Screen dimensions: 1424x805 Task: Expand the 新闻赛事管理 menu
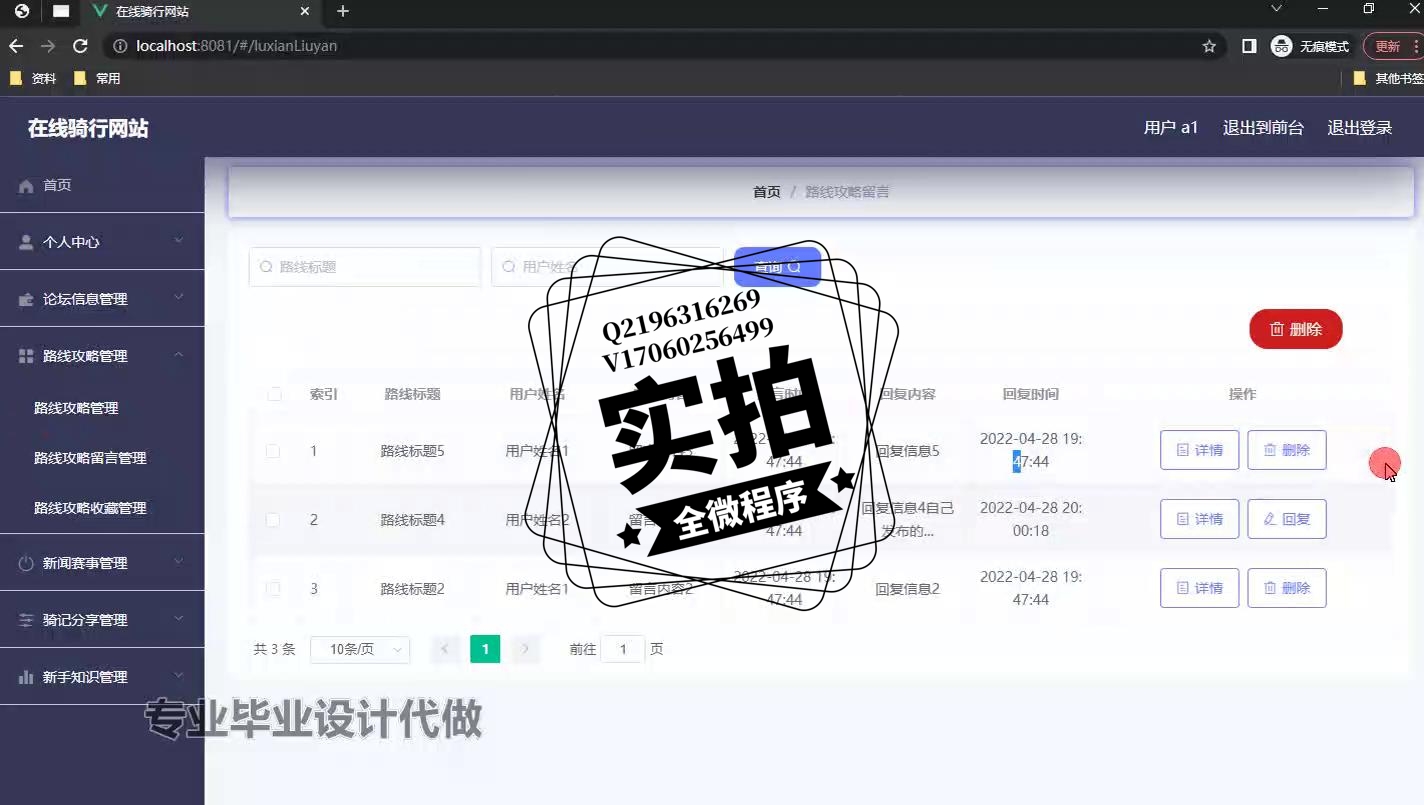(x=178, y=562)
